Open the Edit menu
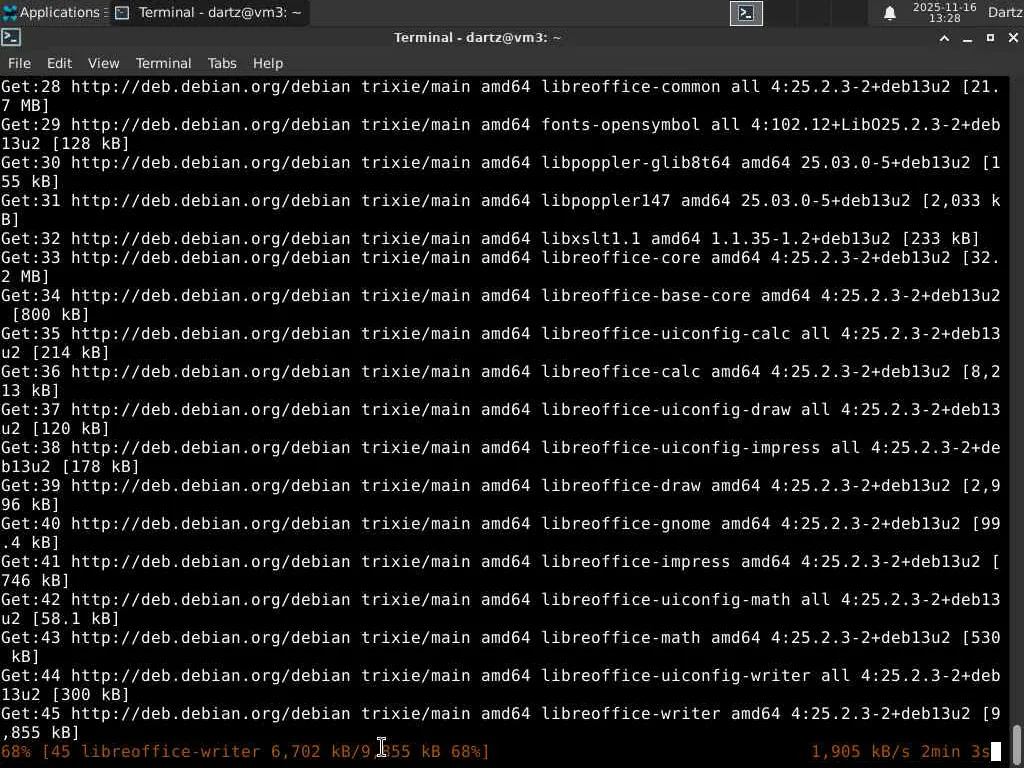This screenshot has width=1024, height=768. pyautogui.click(x=59, y=63)
